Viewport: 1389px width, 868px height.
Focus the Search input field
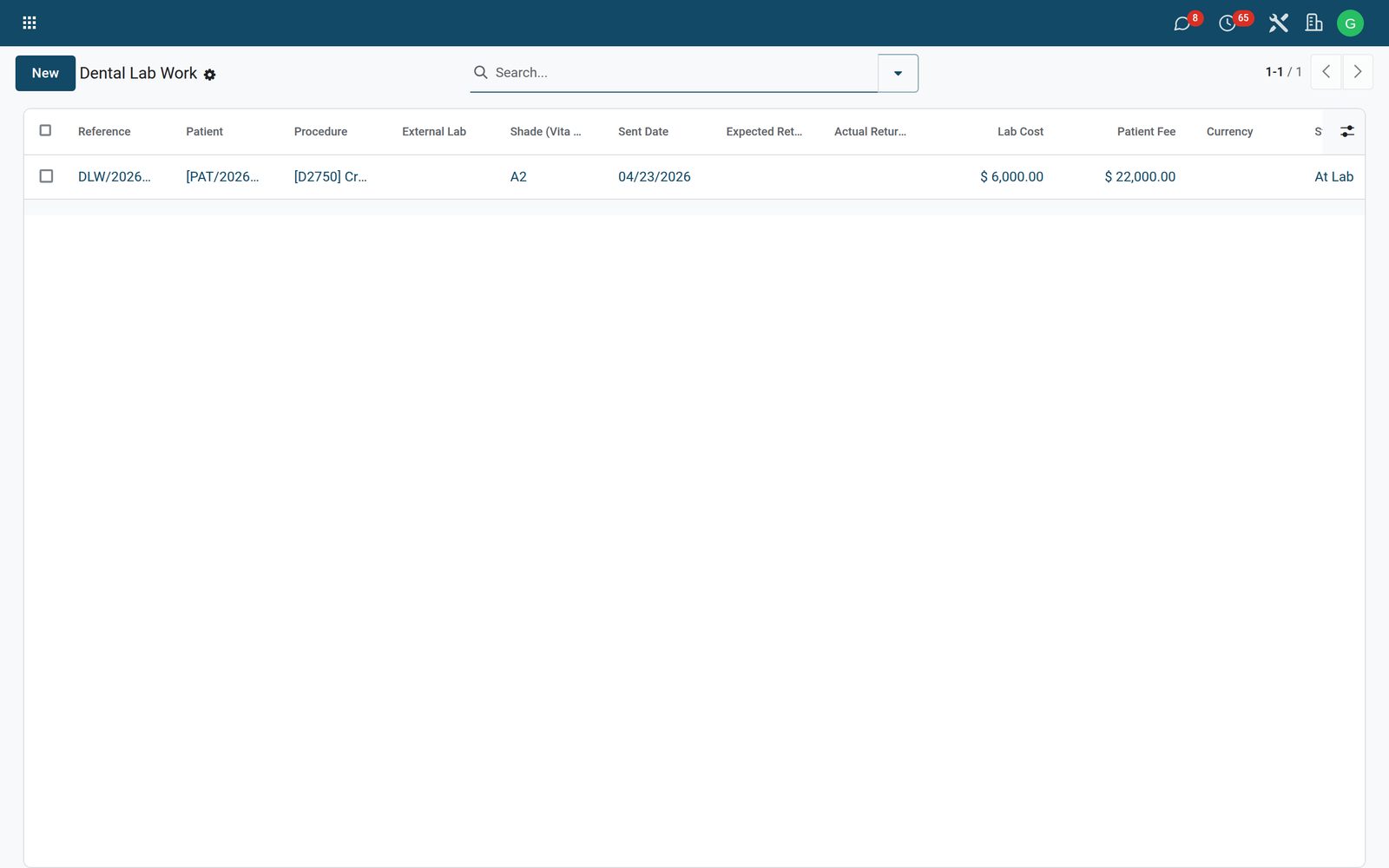pos(681,73)
